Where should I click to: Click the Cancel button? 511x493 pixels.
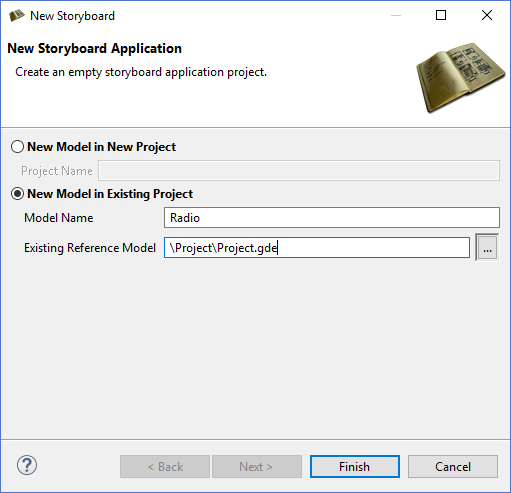click(x=453, y=467)
